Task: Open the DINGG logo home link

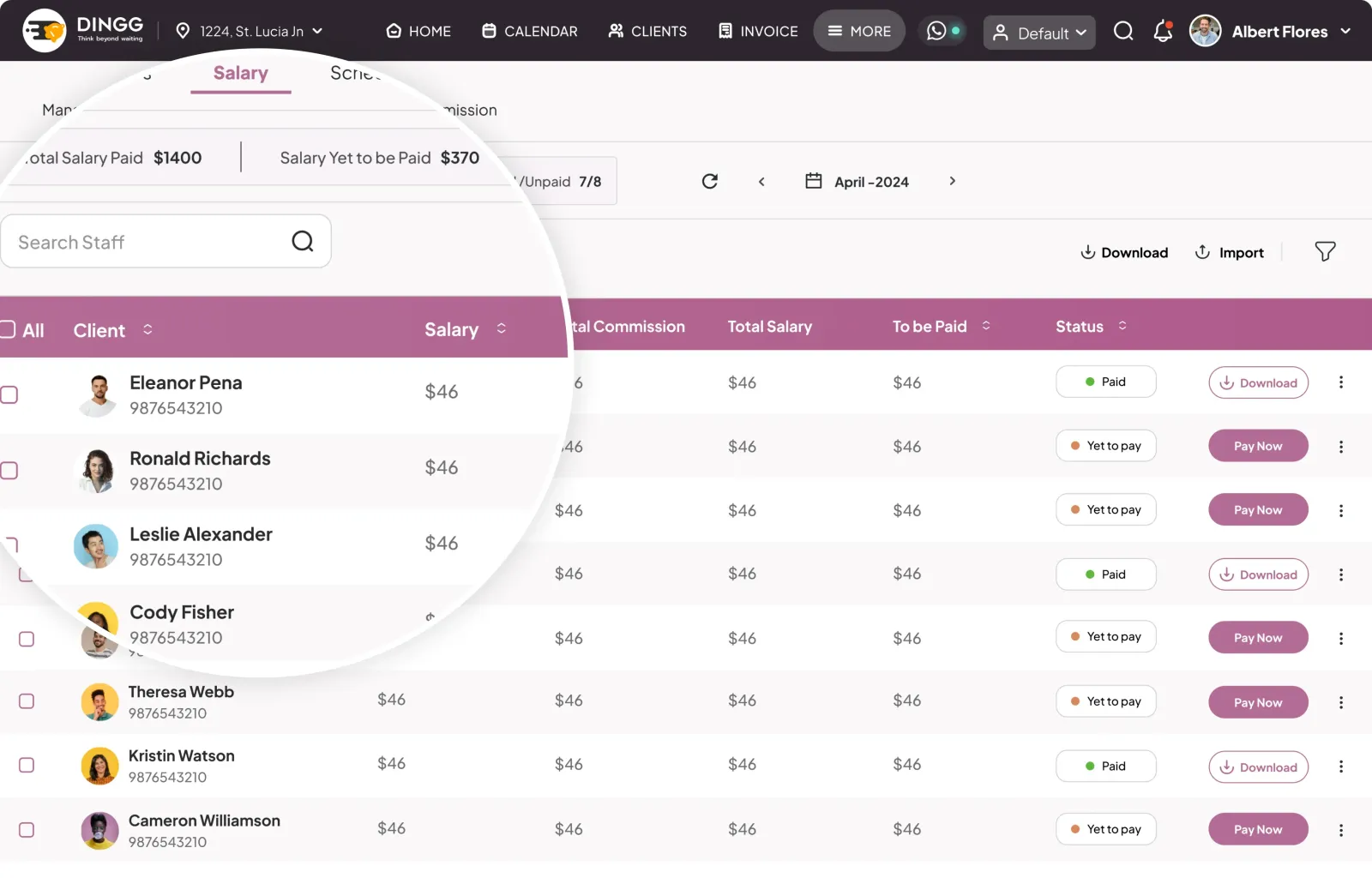Action: click(83, 31)
